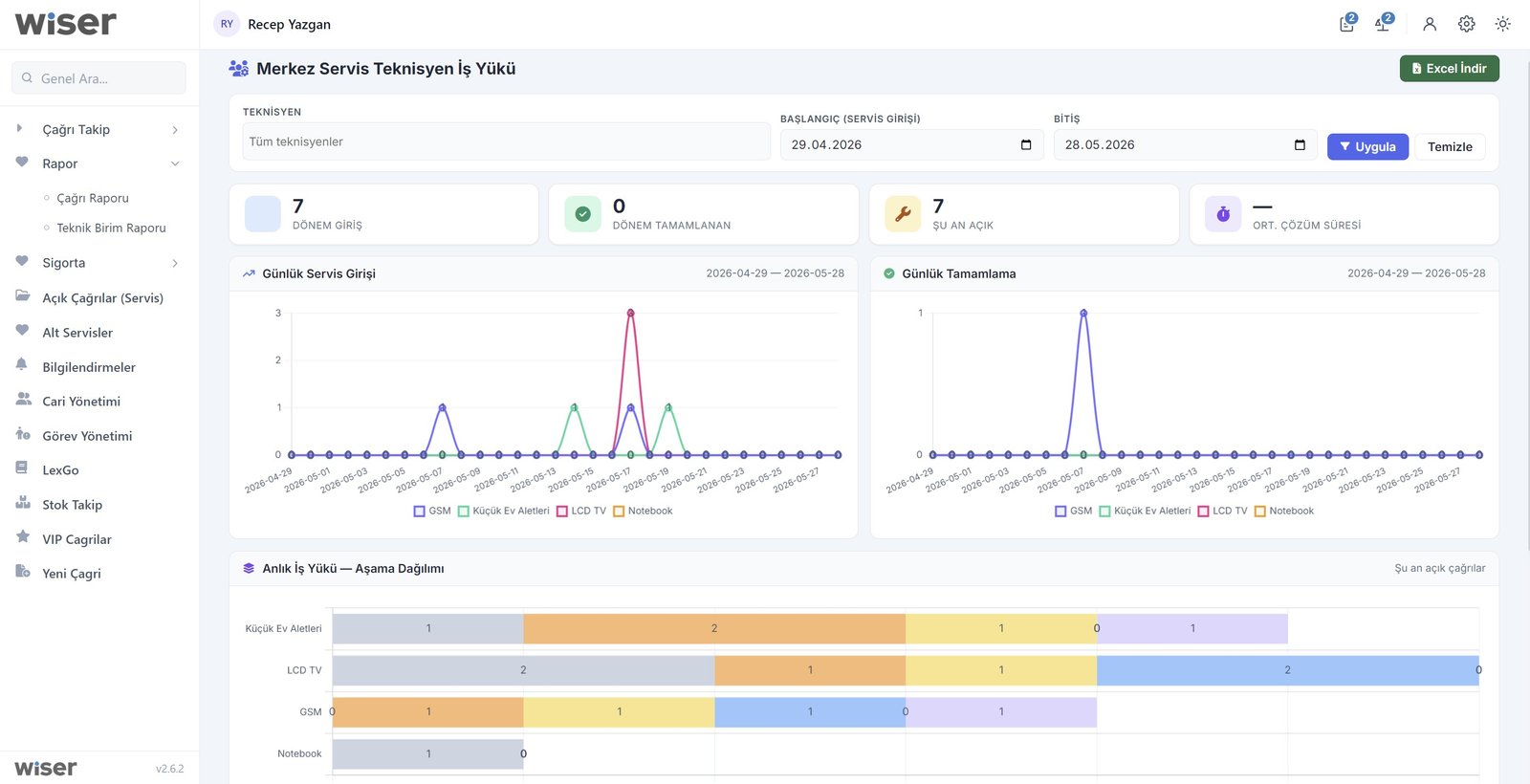1530x784 pixels.
Task: Toggle LCD TV legend in Günlük Tamamlama chart
Action: pyautogui.click(x=1223, y=511)
